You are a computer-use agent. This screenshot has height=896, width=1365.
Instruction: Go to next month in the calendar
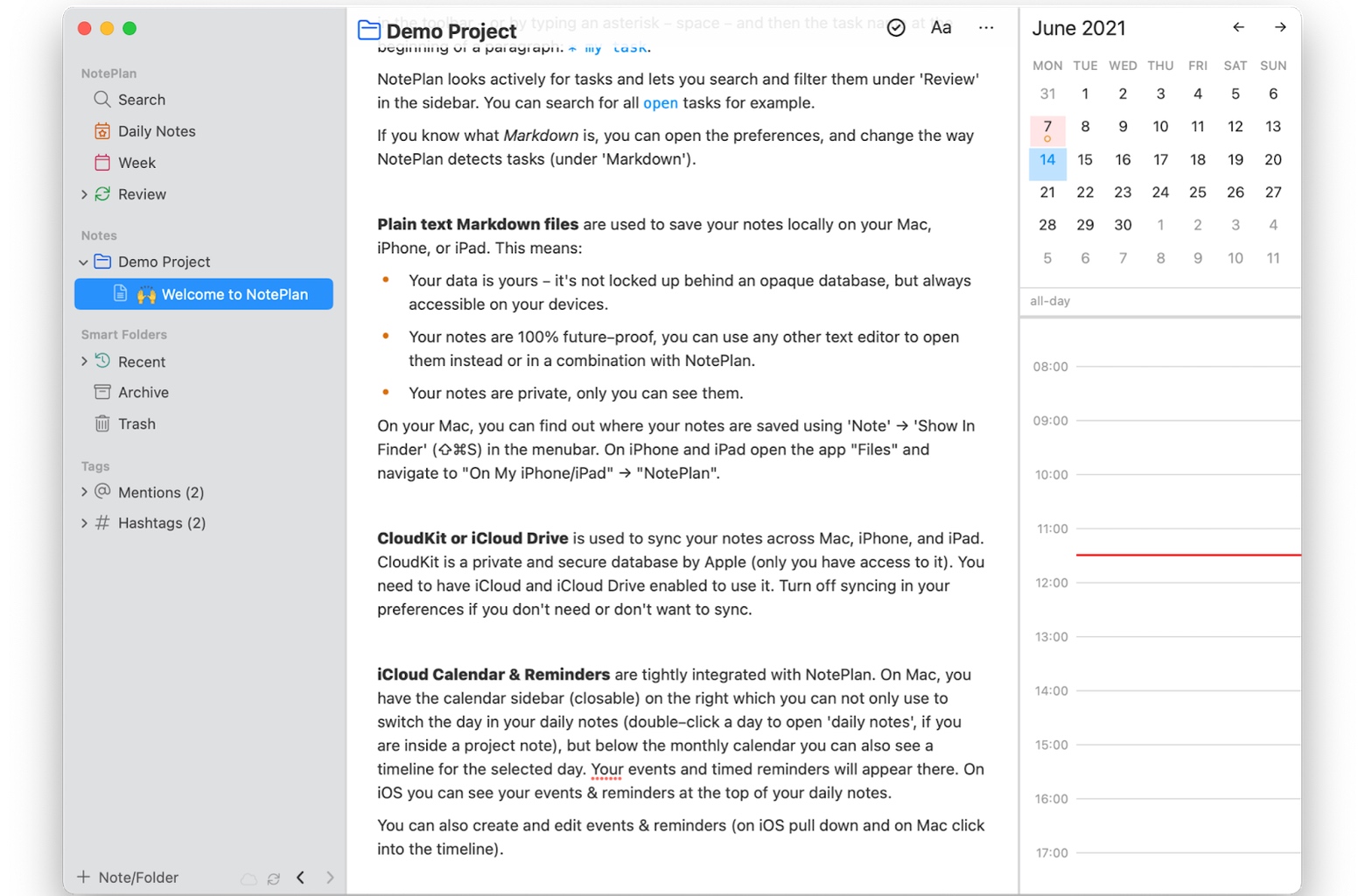coord(1279,28)
